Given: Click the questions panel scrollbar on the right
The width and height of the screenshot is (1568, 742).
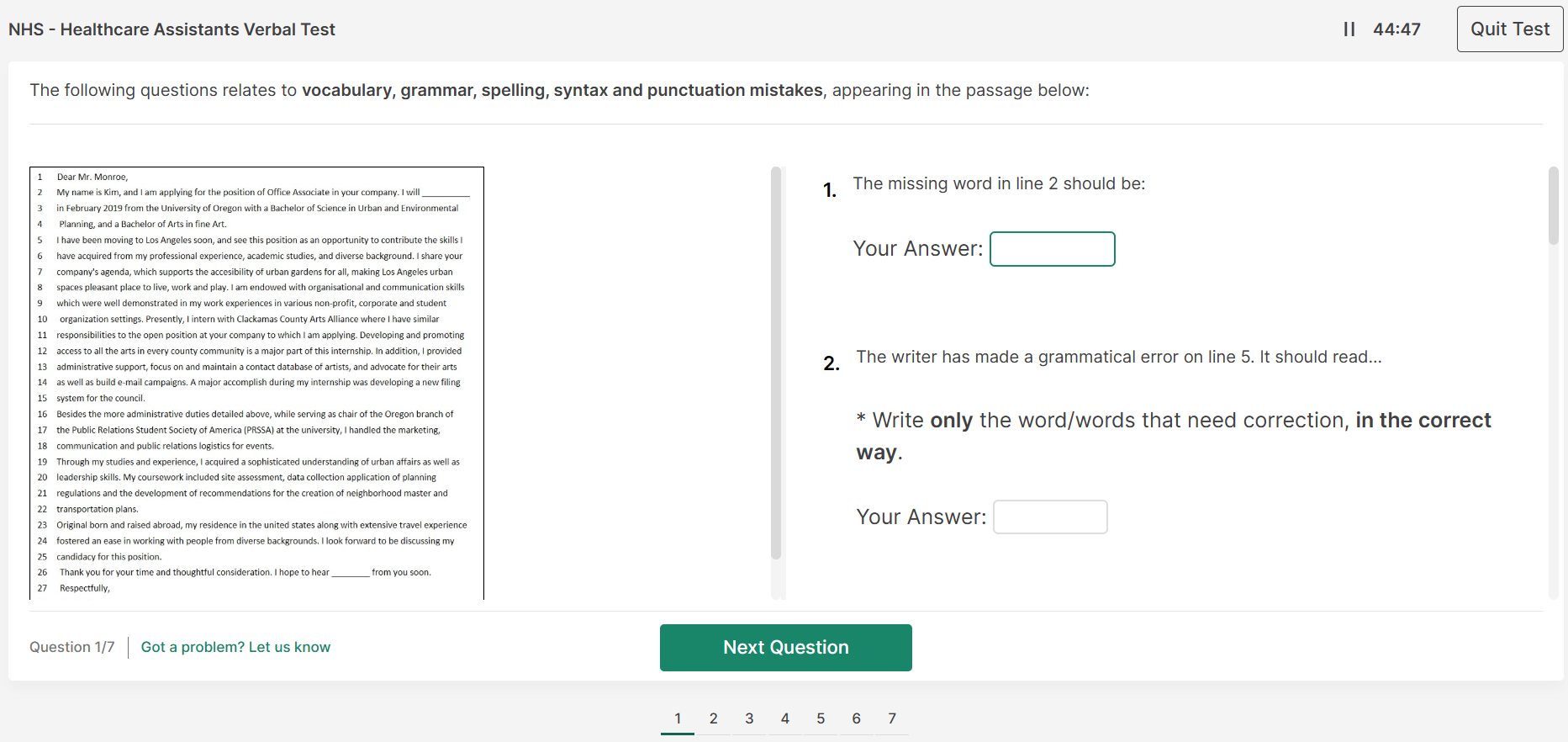Looking at the screenshot, I should (1553, 206).
